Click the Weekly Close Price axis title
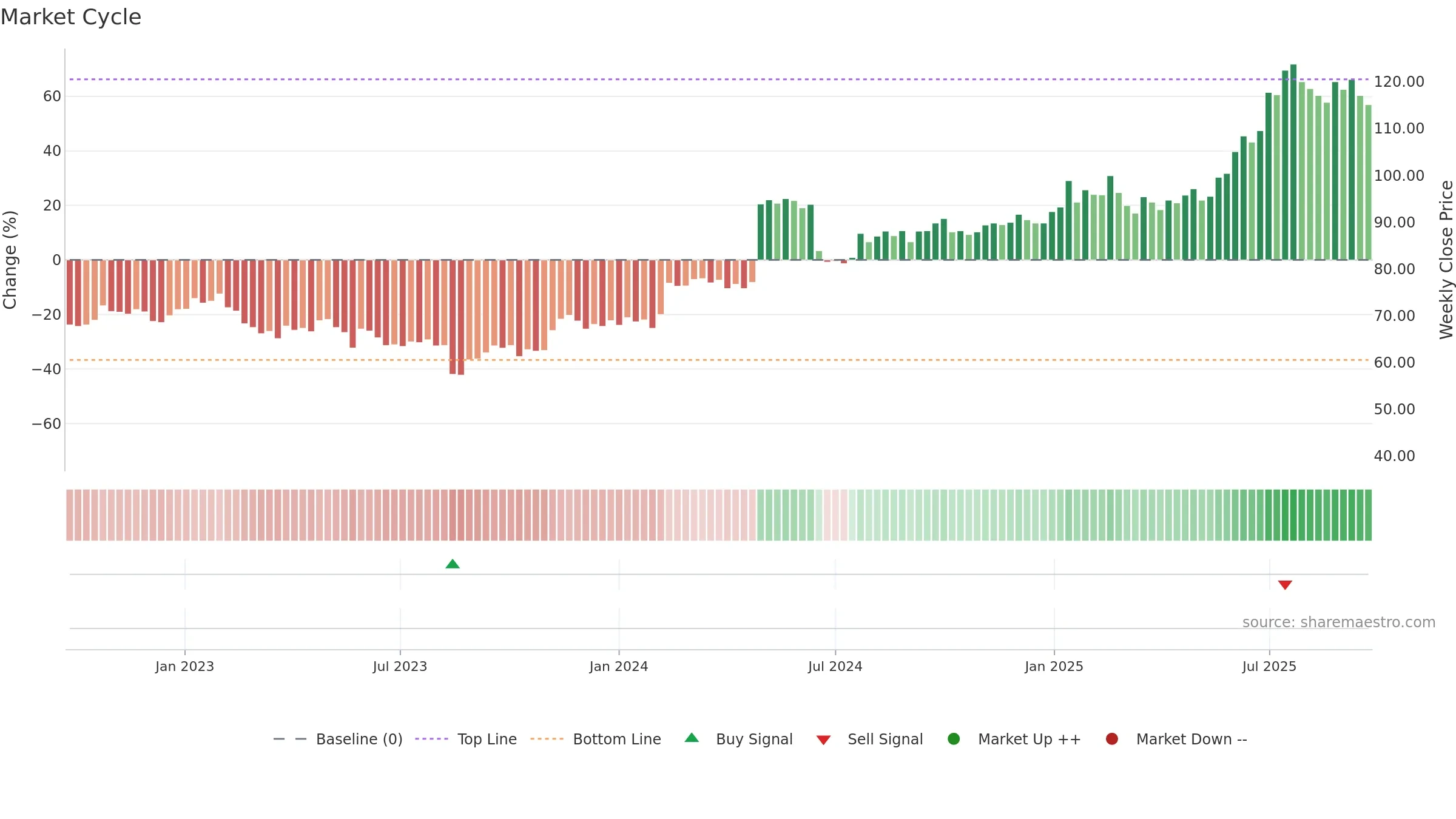 coord(1446,260)
